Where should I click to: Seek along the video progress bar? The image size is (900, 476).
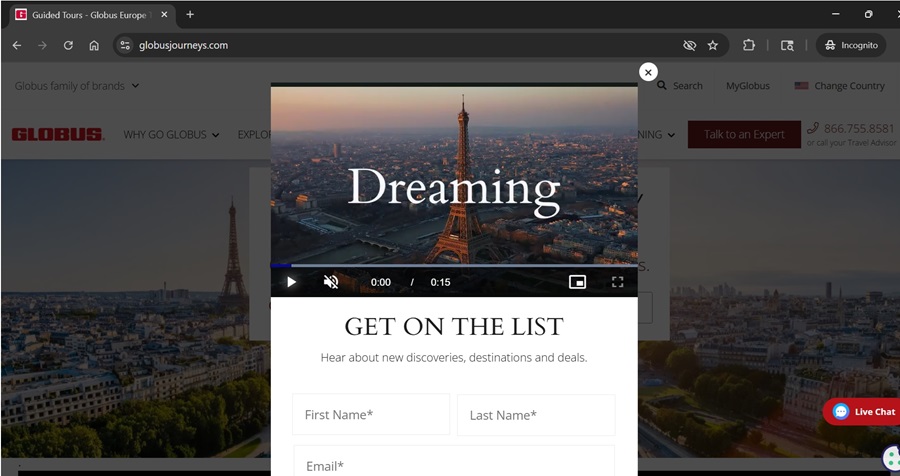click(454, 266)
